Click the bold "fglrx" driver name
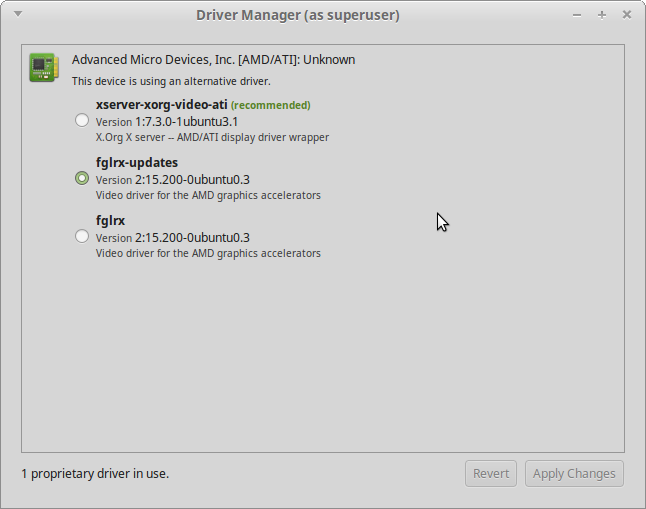The height and width of the screenshot is (509, 646). pyautogui.click(x=110, y=221)
